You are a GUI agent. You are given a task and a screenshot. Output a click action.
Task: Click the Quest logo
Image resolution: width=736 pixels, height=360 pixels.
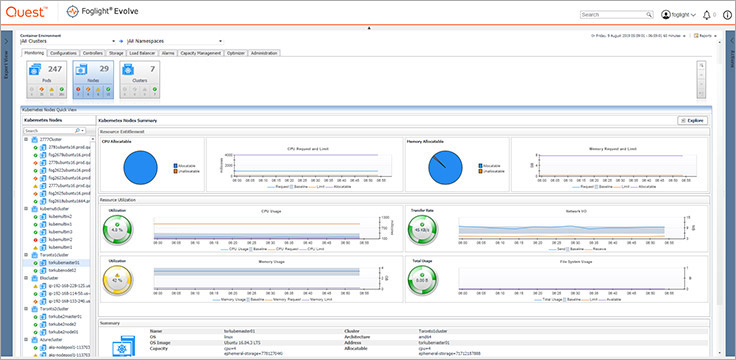26,12
